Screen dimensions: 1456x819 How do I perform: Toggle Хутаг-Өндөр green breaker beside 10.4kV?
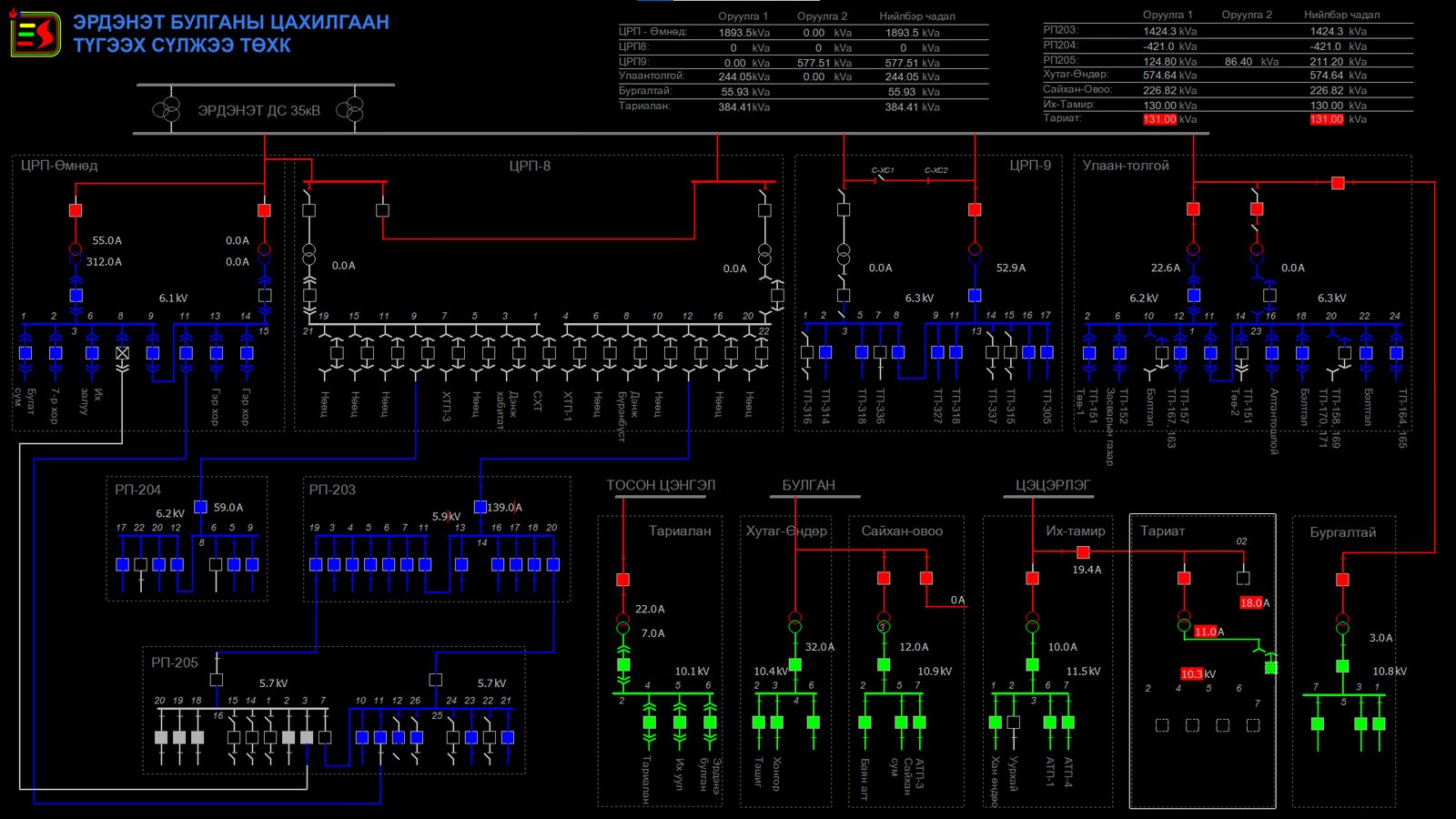(x=794, y=665)
